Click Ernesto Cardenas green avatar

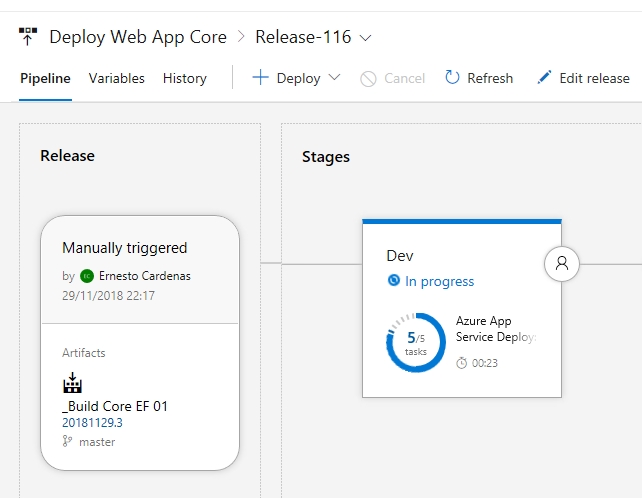coord(87,276)
